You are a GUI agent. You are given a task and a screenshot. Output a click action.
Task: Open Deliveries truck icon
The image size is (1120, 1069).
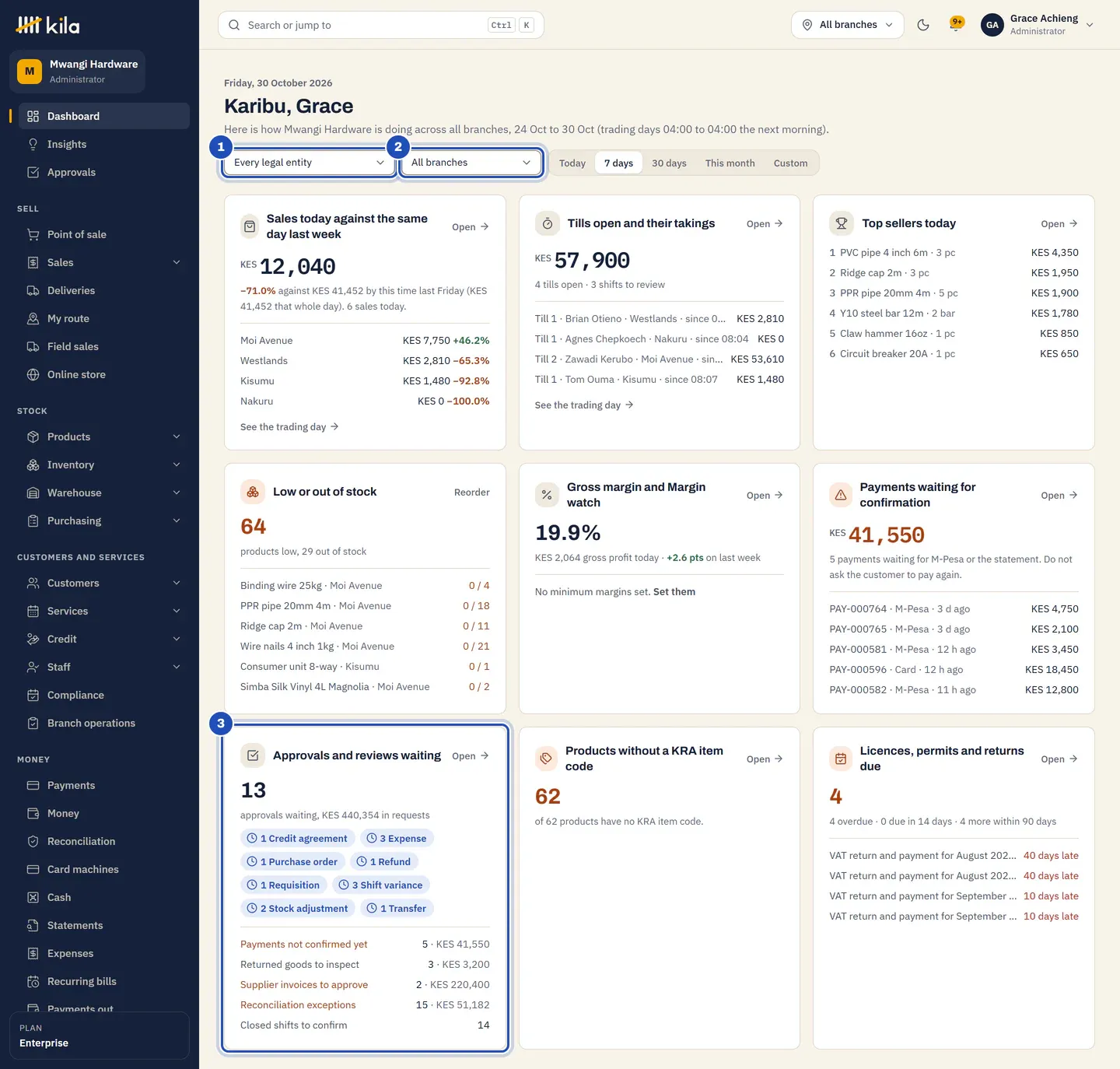[x=33, y=290]
